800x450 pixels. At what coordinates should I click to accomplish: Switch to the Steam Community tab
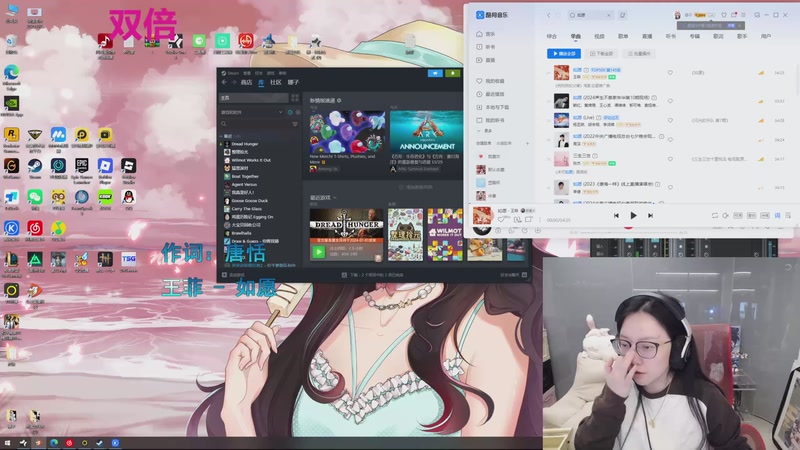(x=276, y=82)
